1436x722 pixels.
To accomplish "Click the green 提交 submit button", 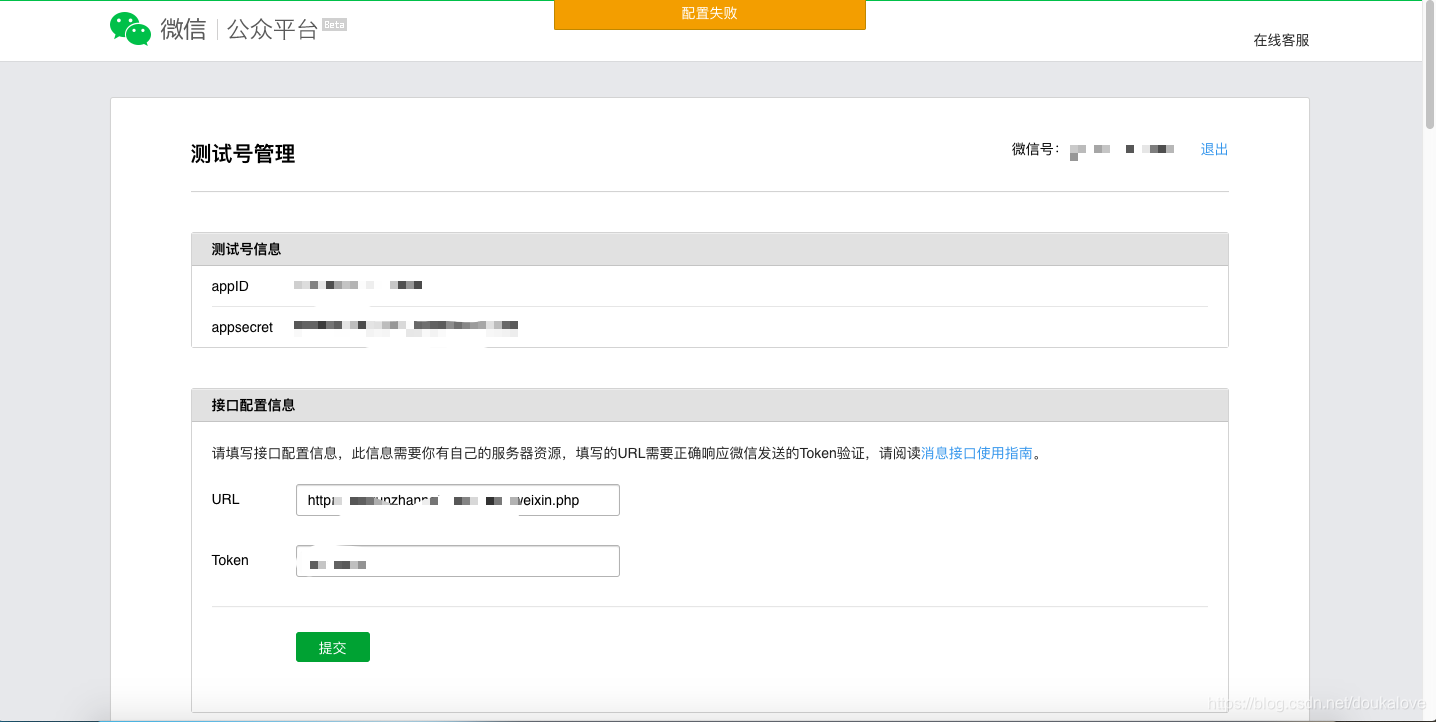I will click(x=333, y=647).
